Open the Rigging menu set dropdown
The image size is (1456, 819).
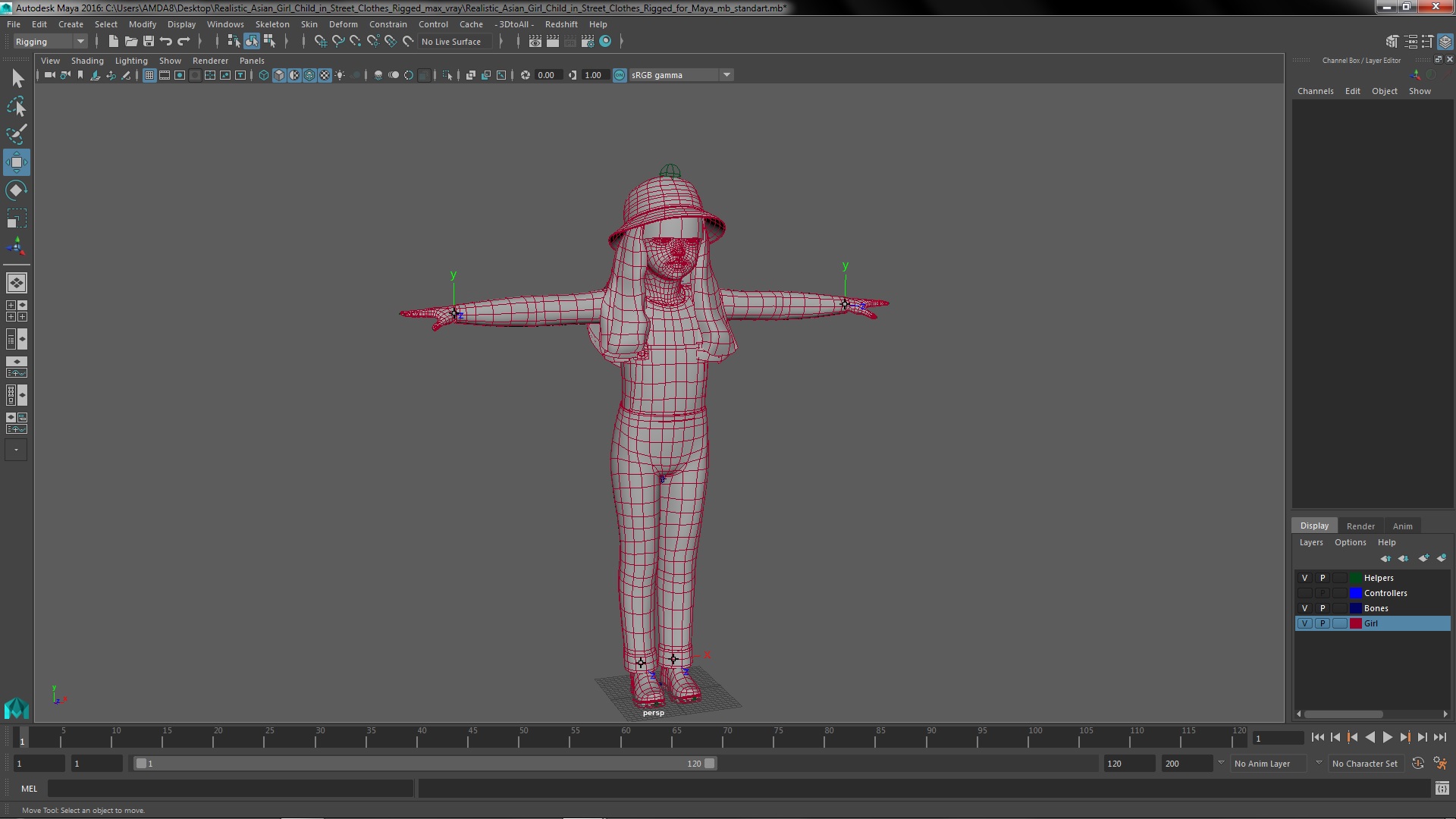point(49,42)
